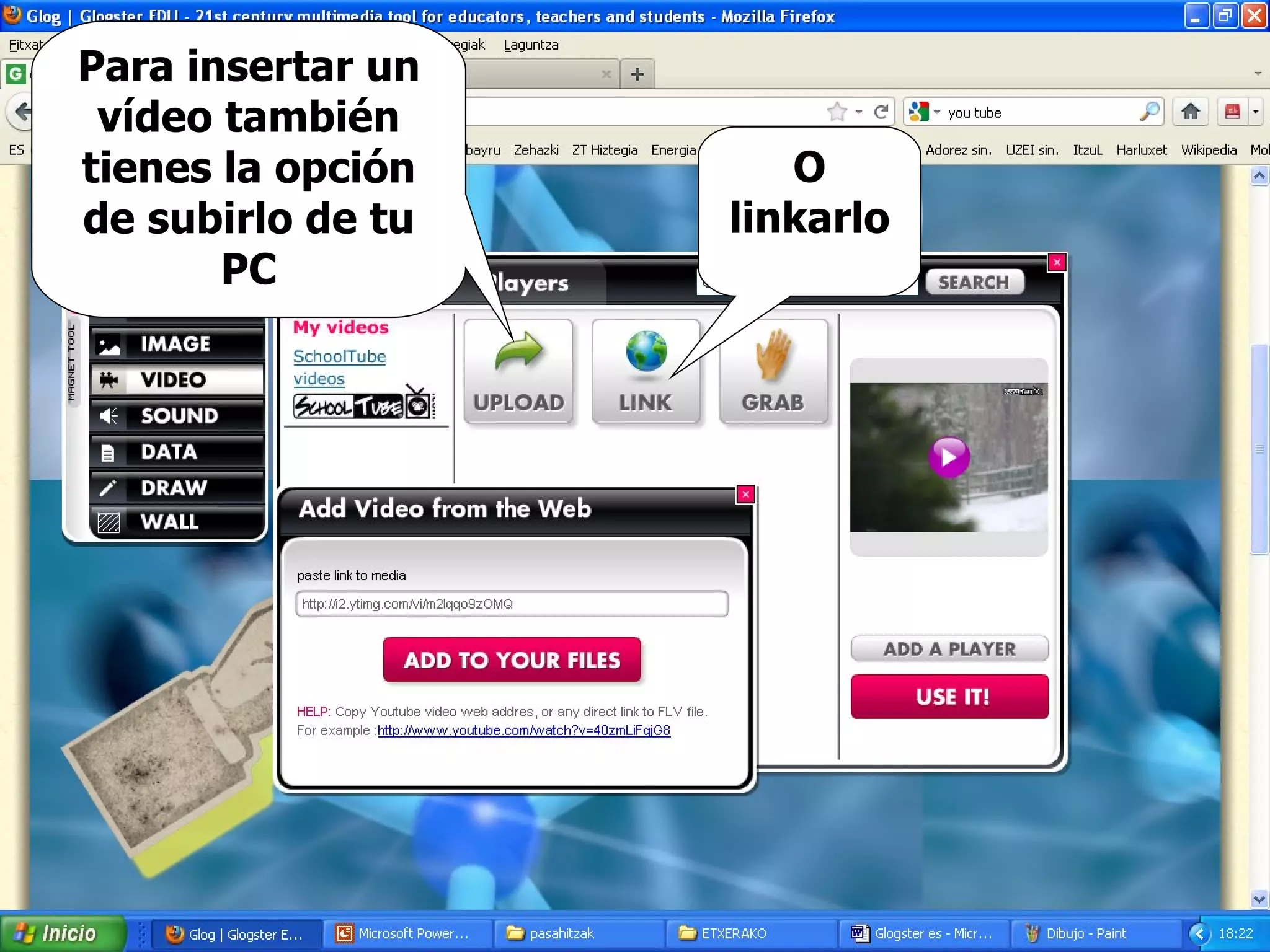Open a new tab with plus button
The width and height of the screenshot is (1270, 952).
[x=637, y=74]
